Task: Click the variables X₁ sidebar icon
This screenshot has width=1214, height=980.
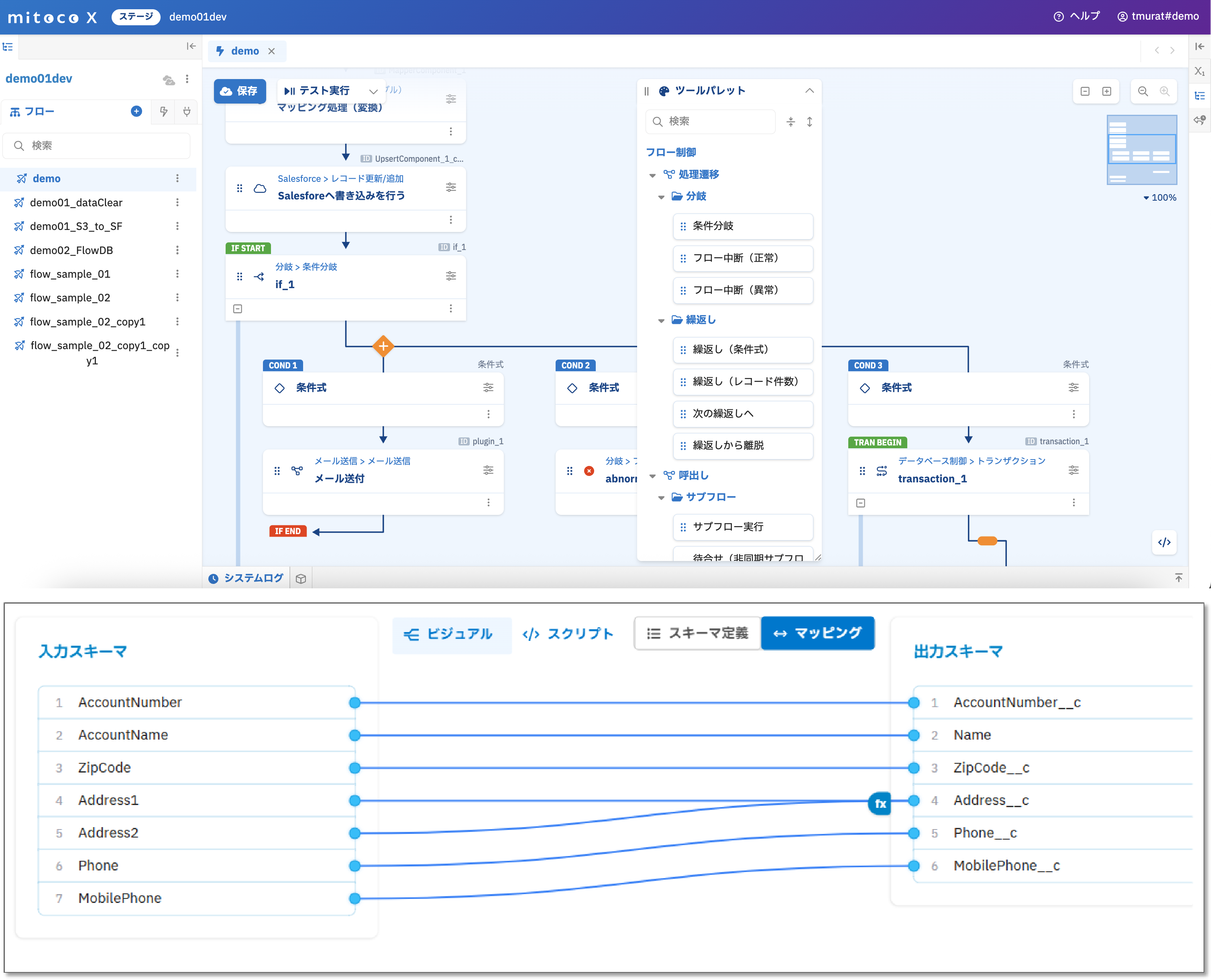Action: pos(1200,71)
